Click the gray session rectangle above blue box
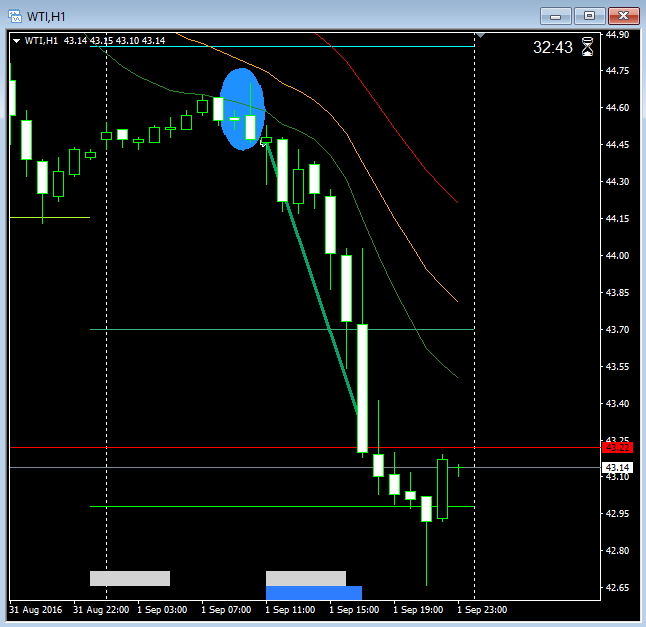 (x=306, y=578)
